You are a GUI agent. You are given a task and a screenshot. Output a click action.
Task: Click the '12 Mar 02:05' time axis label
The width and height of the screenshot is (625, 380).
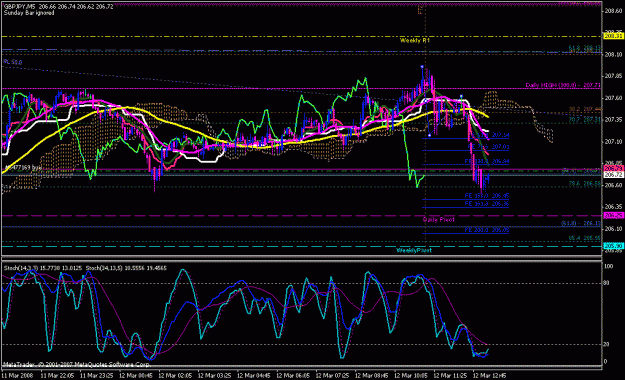click(x=175, y=376)
